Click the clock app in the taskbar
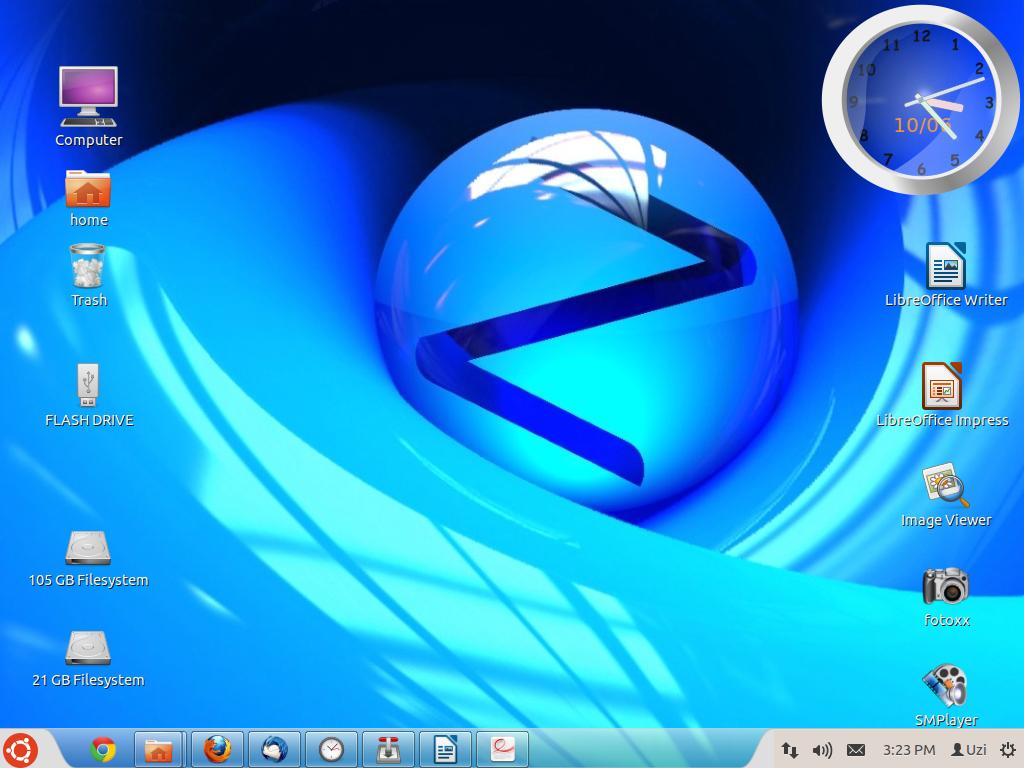 click(x=331, y=749)
